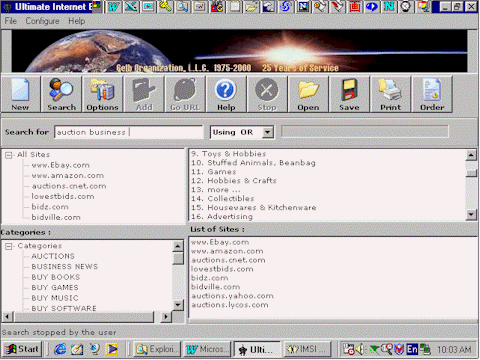Image resolution: width=480 pixels, height=360 pixels.
Task: Click scroll down arrow of results list
Action: pos(471,214)
